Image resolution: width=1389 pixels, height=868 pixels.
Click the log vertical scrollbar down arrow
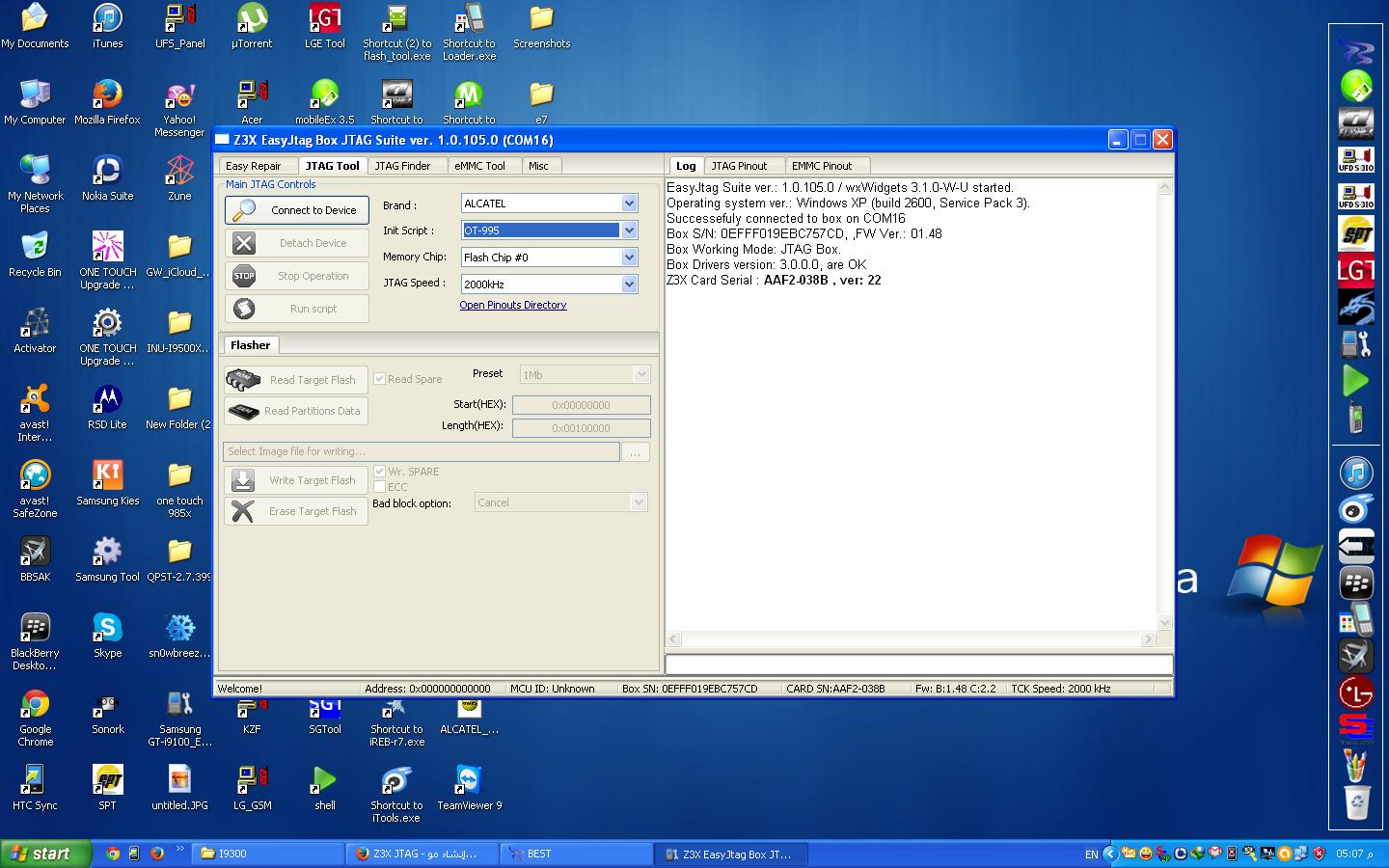click(x=1164, y=623)
